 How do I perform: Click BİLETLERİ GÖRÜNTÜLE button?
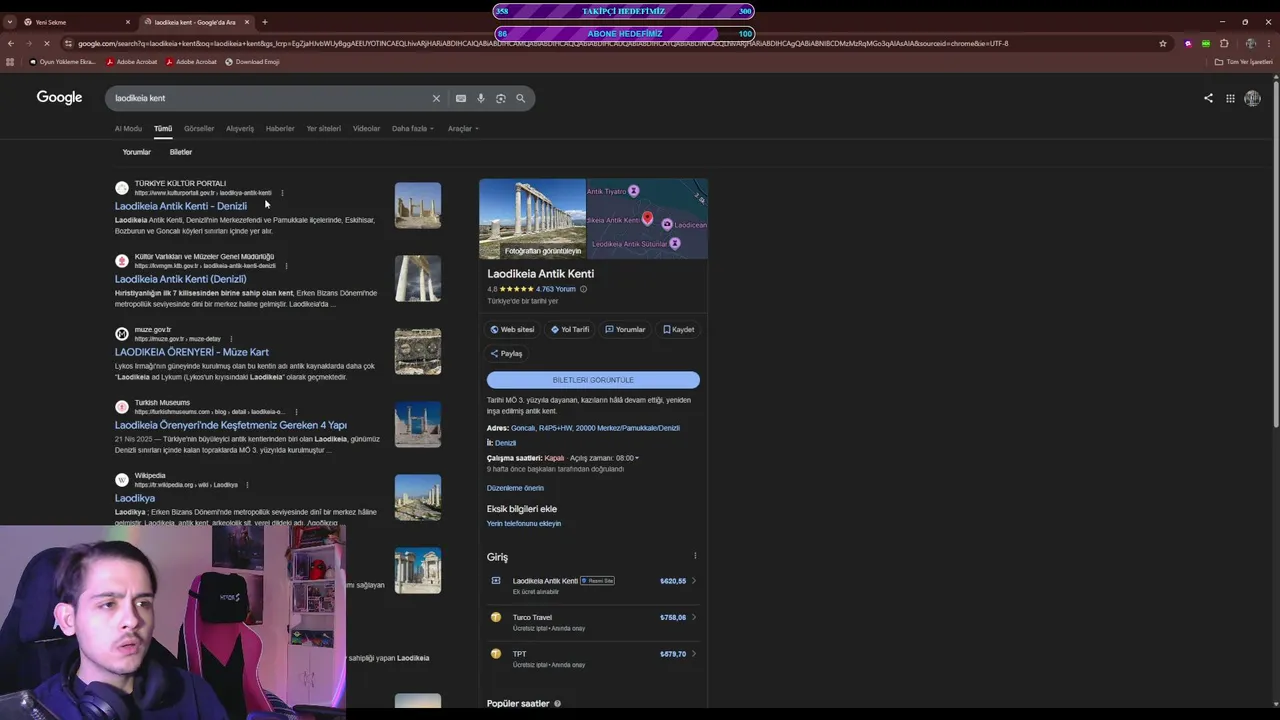click(x=593, y=380)
